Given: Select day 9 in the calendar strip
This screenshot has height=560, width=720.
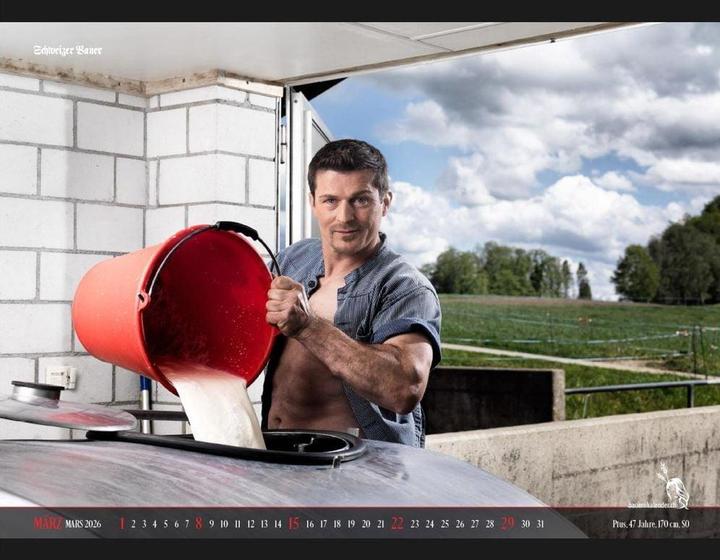Looking at the screenshot, I should 211,524.
